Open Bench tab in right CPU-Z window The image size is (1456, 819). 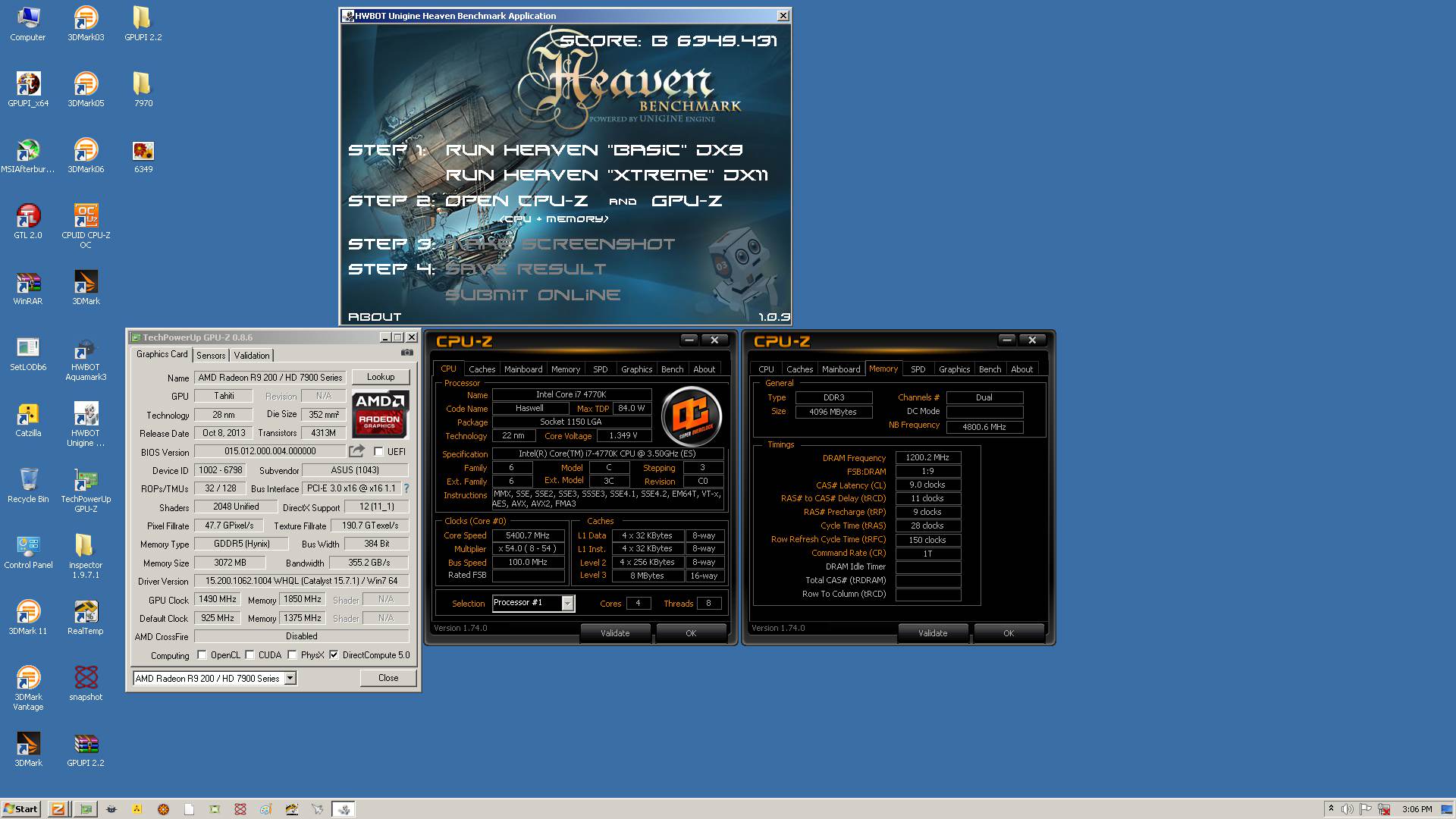click(x=990, y=369)
